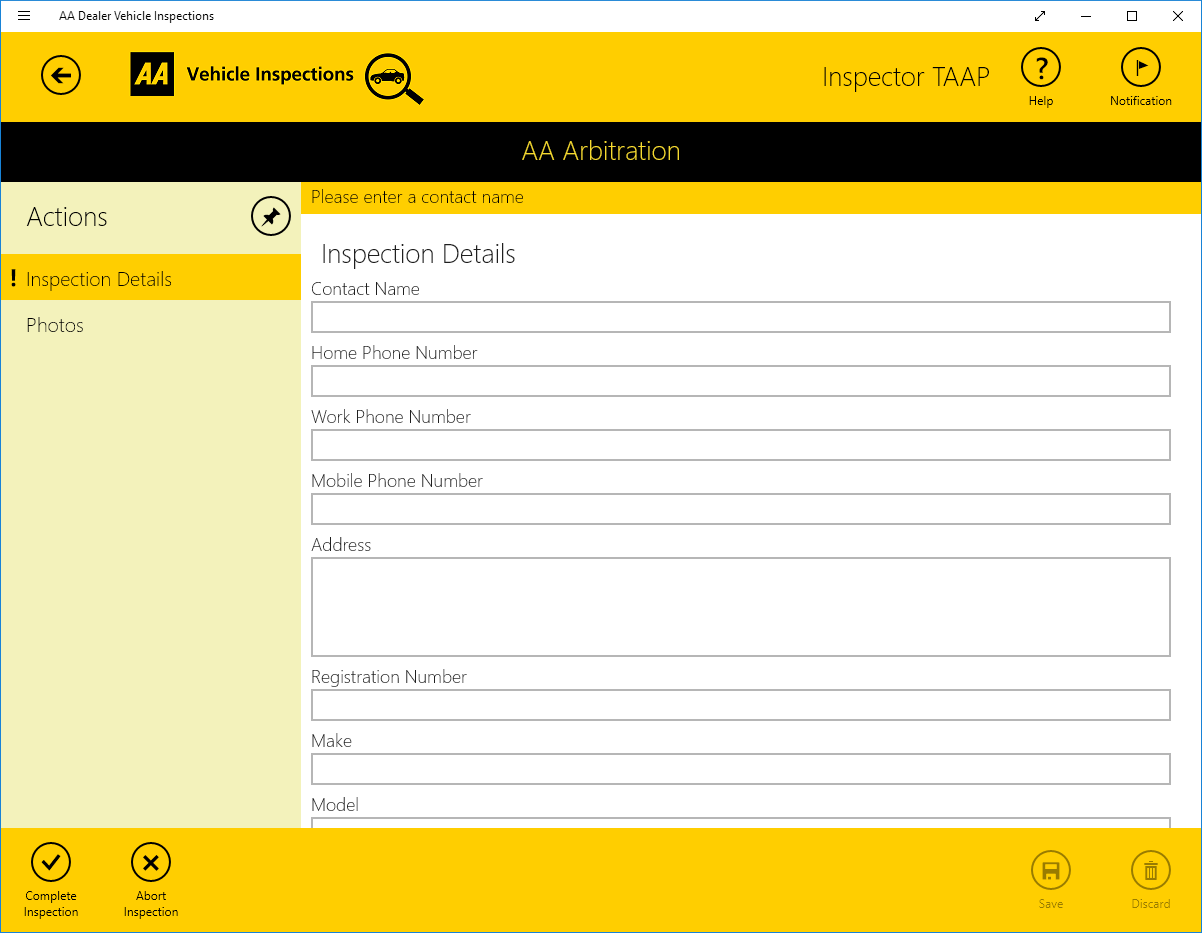Toggle full screen with diagonal arrows icon
Viewport: 1202px width, 933px height.
(x=1040, y=16)
